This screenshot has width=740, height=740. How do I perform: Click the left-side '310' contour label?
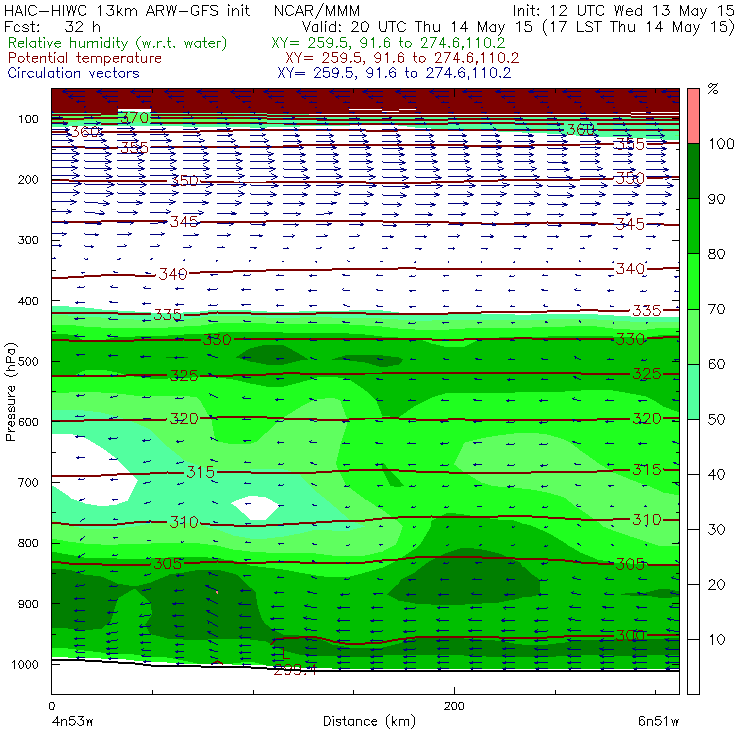(x=184, y=522)
